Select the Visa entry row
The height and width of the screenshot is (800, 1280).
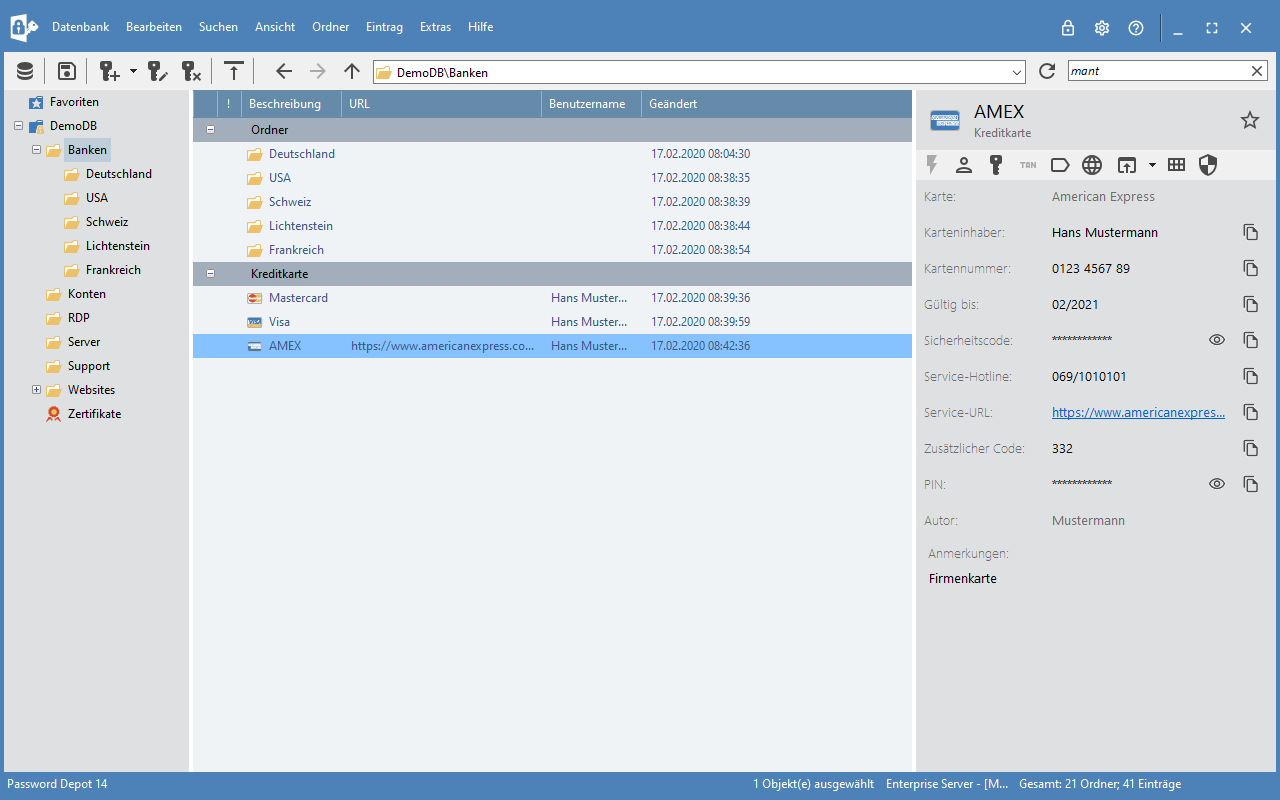(x=552, y=322)
